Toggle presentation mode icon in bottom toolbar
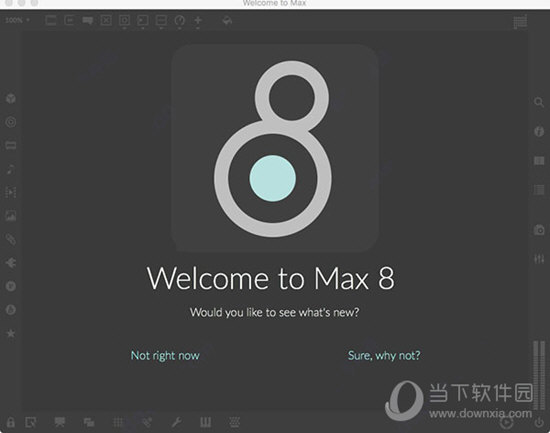Viewport: 550px width, 433px height. click(60, 422)
